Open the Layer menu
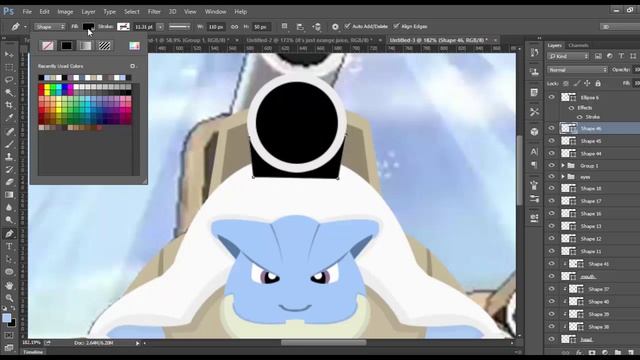 [88, 12]
